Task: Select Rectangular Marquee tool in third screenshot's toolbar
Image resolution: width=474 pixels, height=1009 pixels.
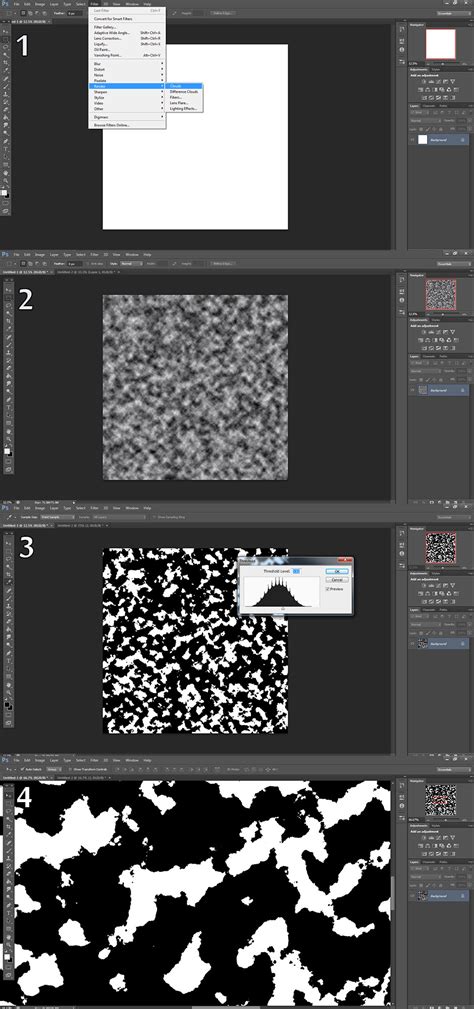Action: click(x=8, y=551)
